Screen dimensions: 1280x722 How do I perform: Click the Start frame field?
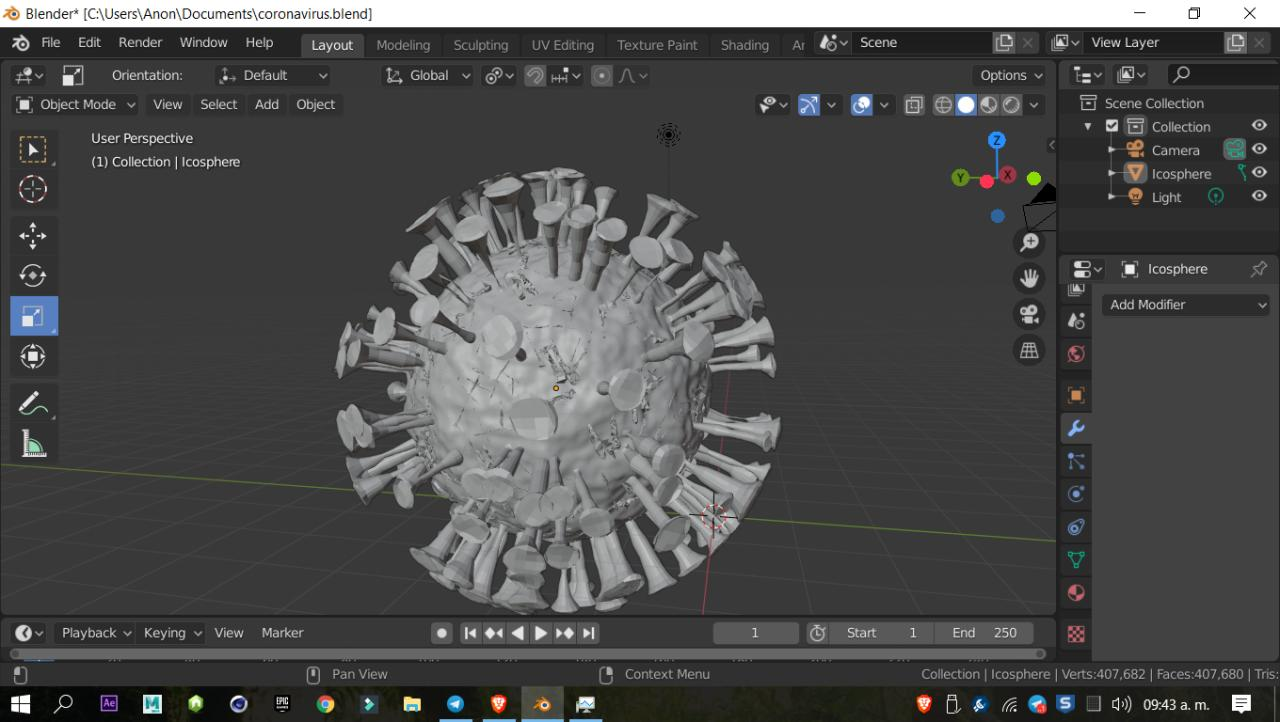[x=882, y=633]
